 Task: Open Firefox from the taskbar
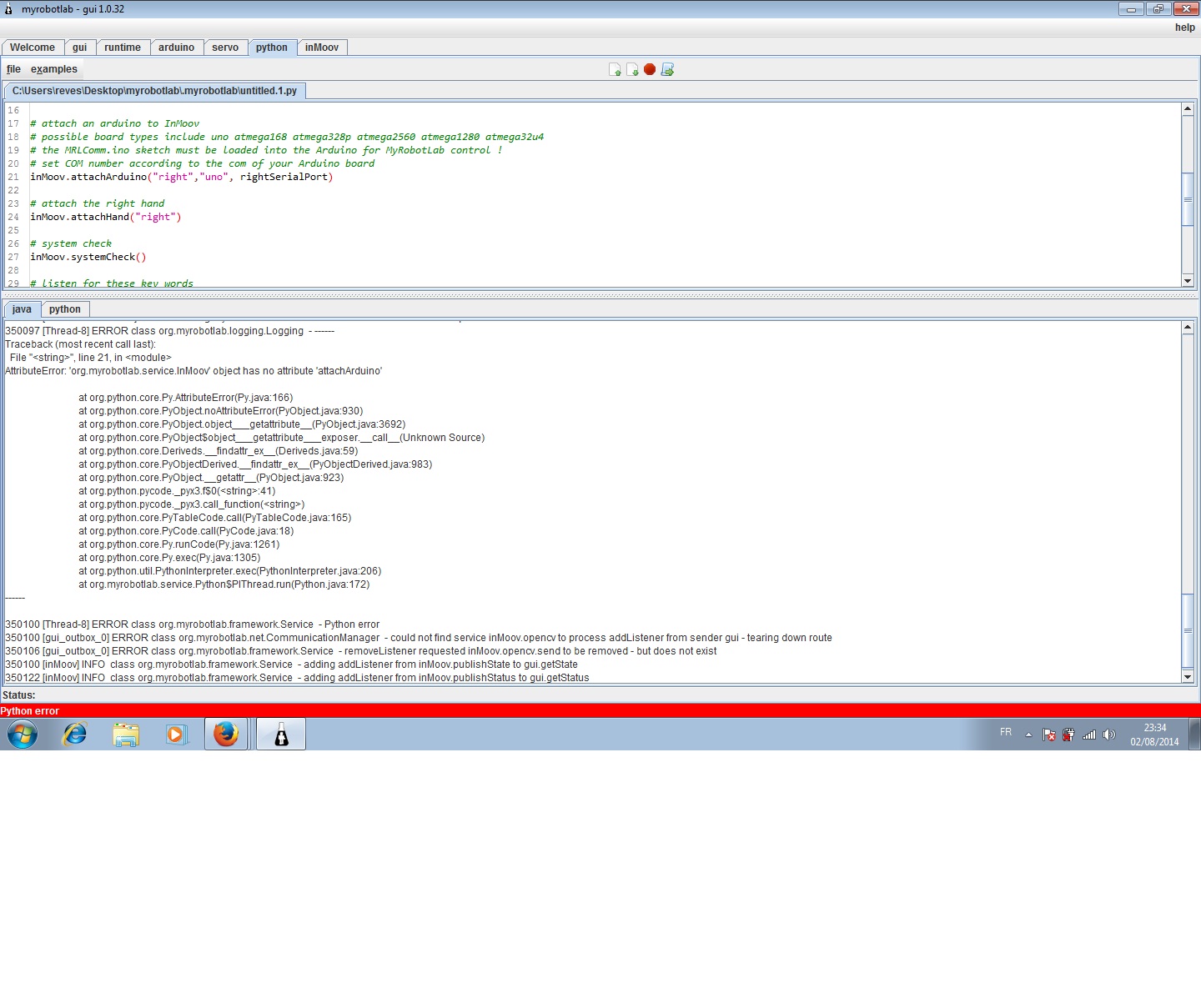226,735
